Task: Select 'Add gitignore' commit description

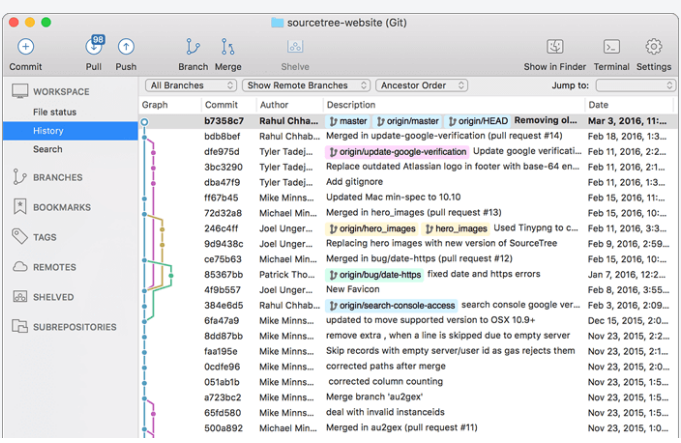Action: [x=354, y=182]
